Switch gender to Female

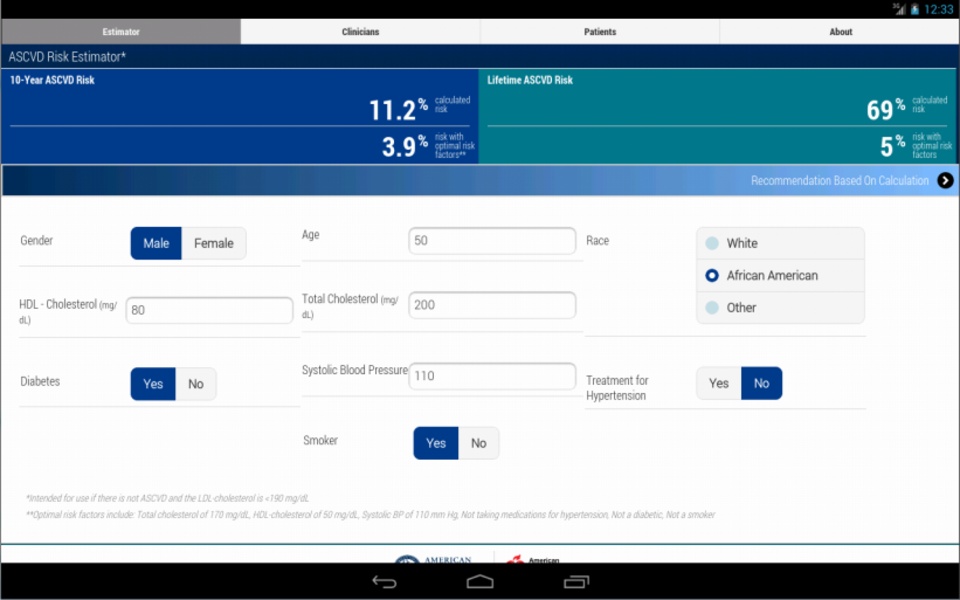tap(214, 244)
